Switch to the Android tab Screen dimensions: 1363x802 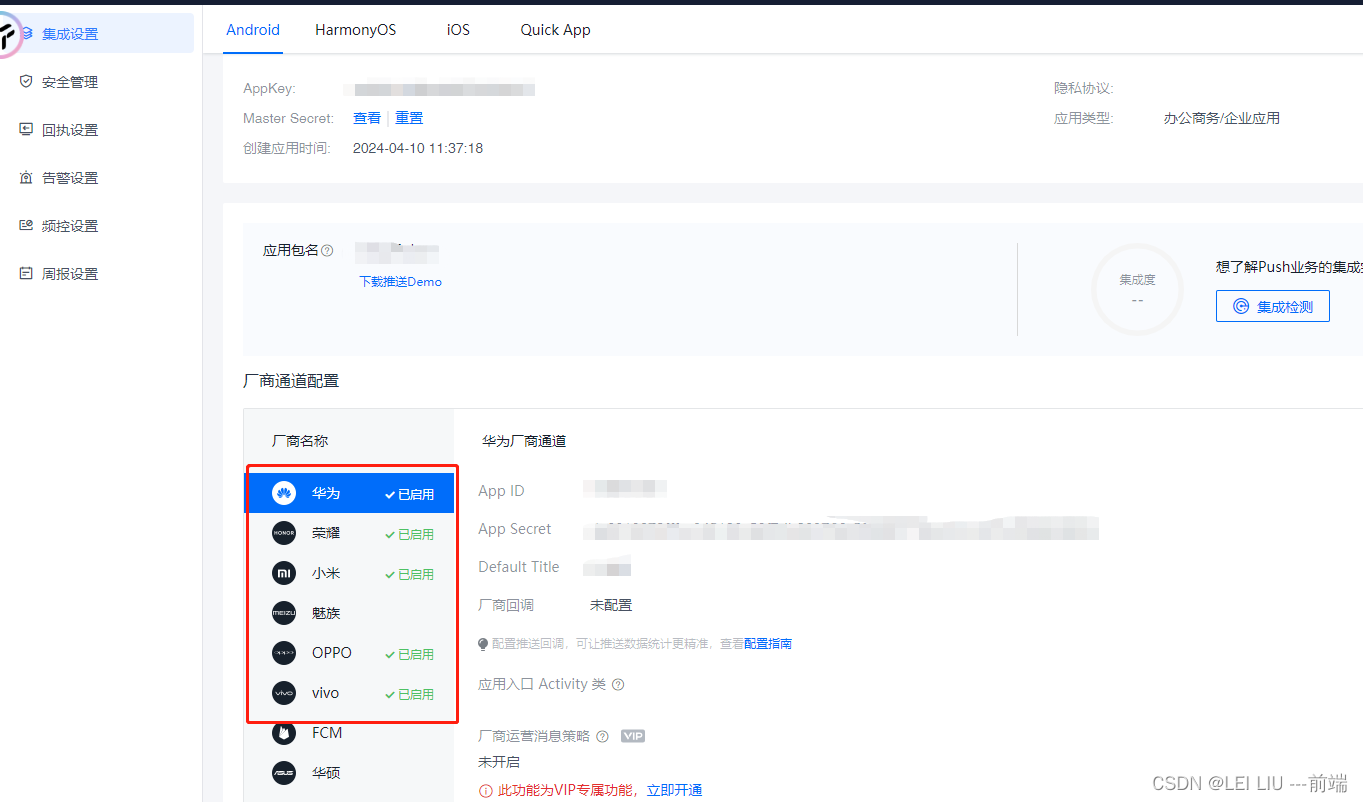click(x=253, y=30)
